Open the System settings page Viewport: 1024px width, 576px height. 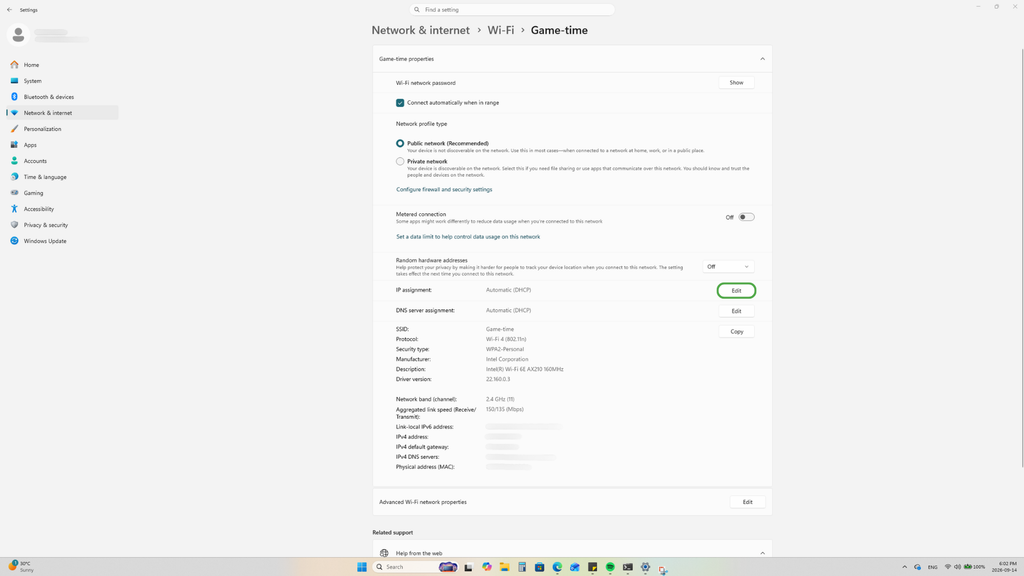click(62, 81)
